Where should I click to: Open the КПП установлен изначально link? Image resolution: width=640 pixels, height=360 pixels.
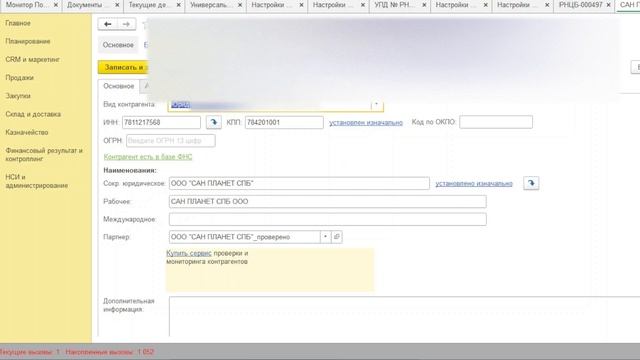pyautogui.click(x=366, y=122)
